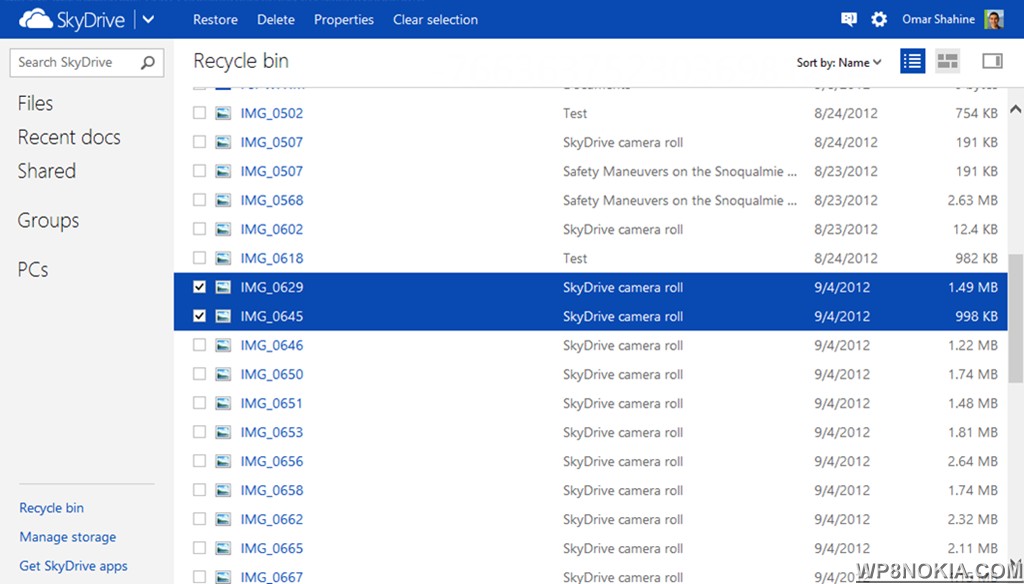Click the image icon of IMG_0662
The image size is (1024, 584).
(x=223, y=519)
